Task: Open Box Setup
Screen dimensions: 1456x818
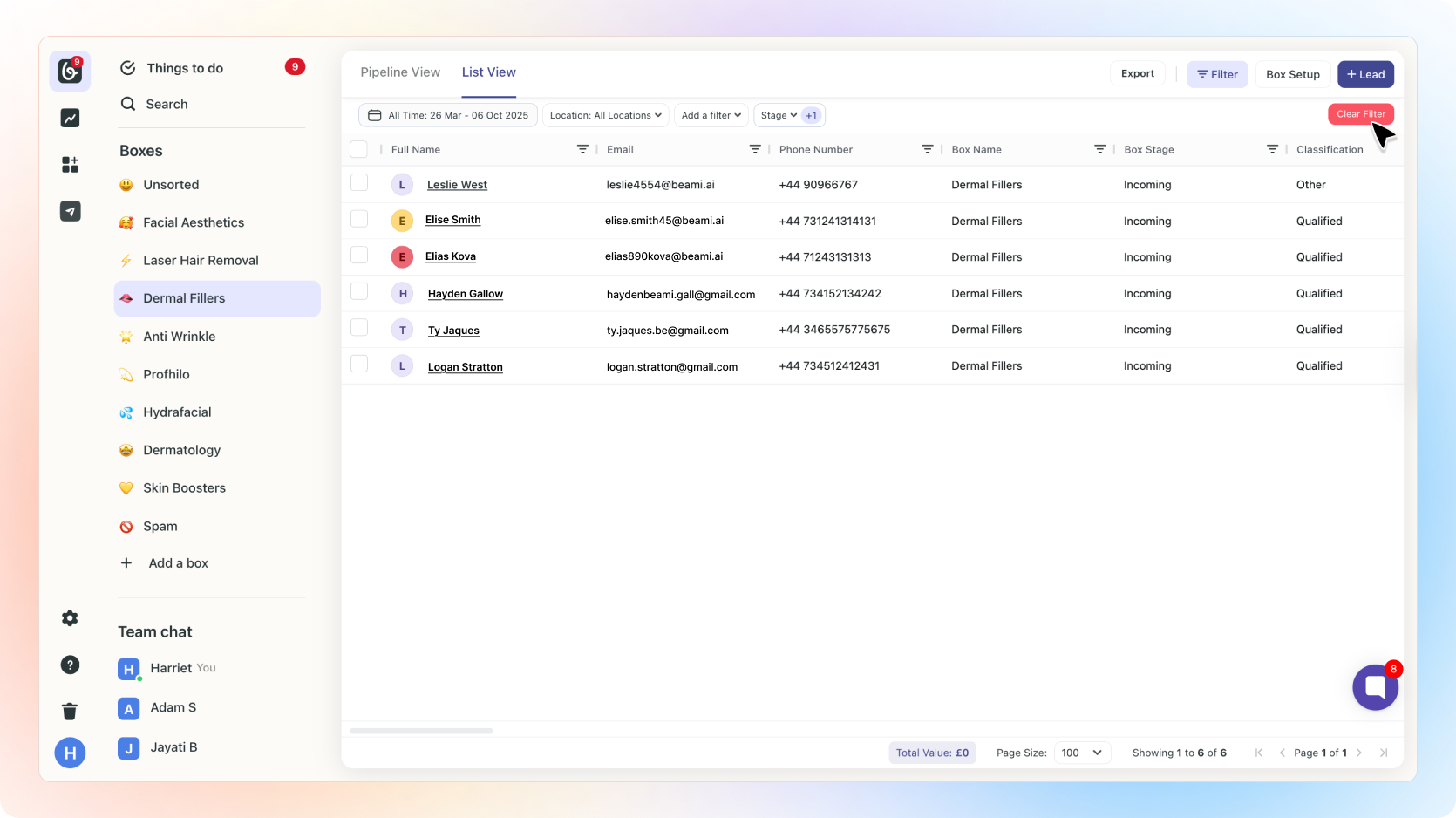Action: click(x=1293, y=74)
